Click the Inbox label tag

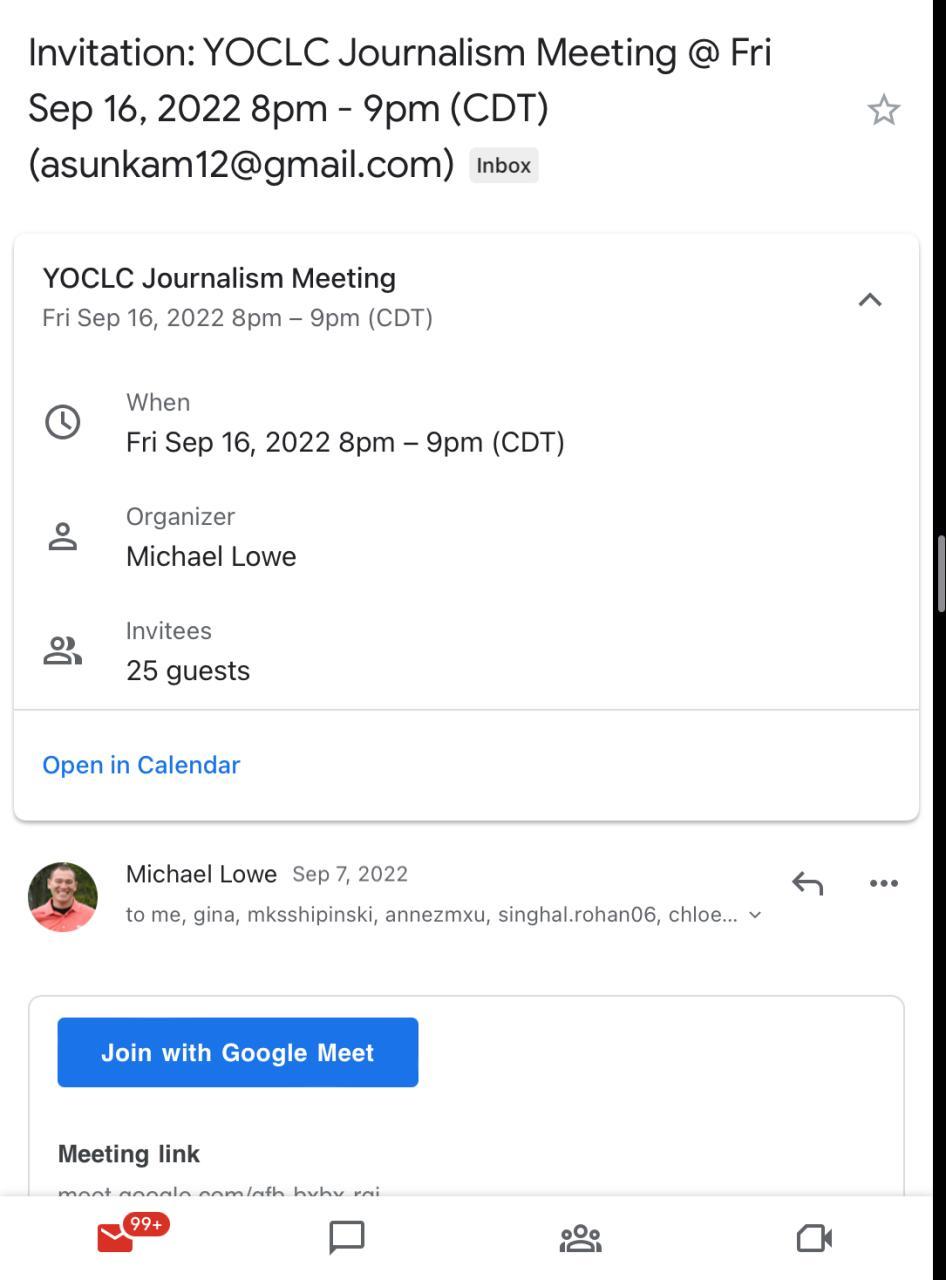pos(503,166)
